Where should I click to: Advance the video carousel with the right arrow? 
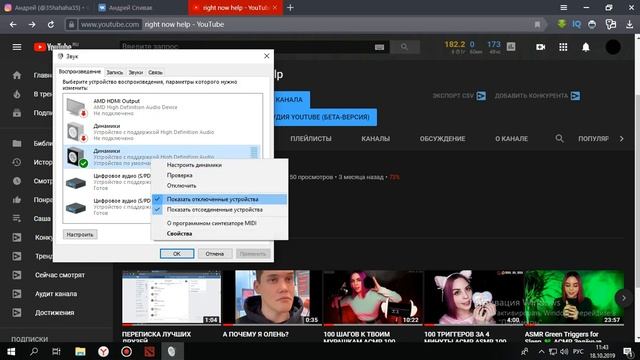point(623,298)
